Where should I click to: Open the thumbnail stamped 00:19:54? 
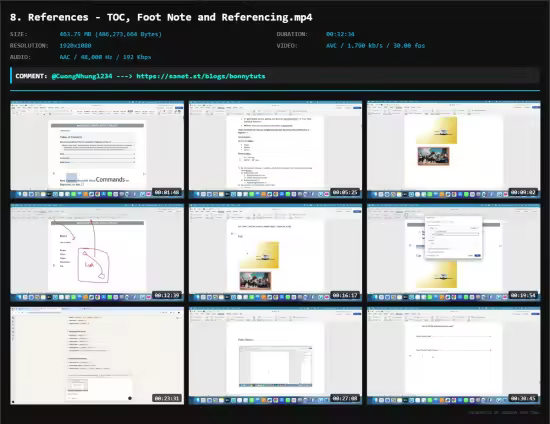tap(454, 253)
